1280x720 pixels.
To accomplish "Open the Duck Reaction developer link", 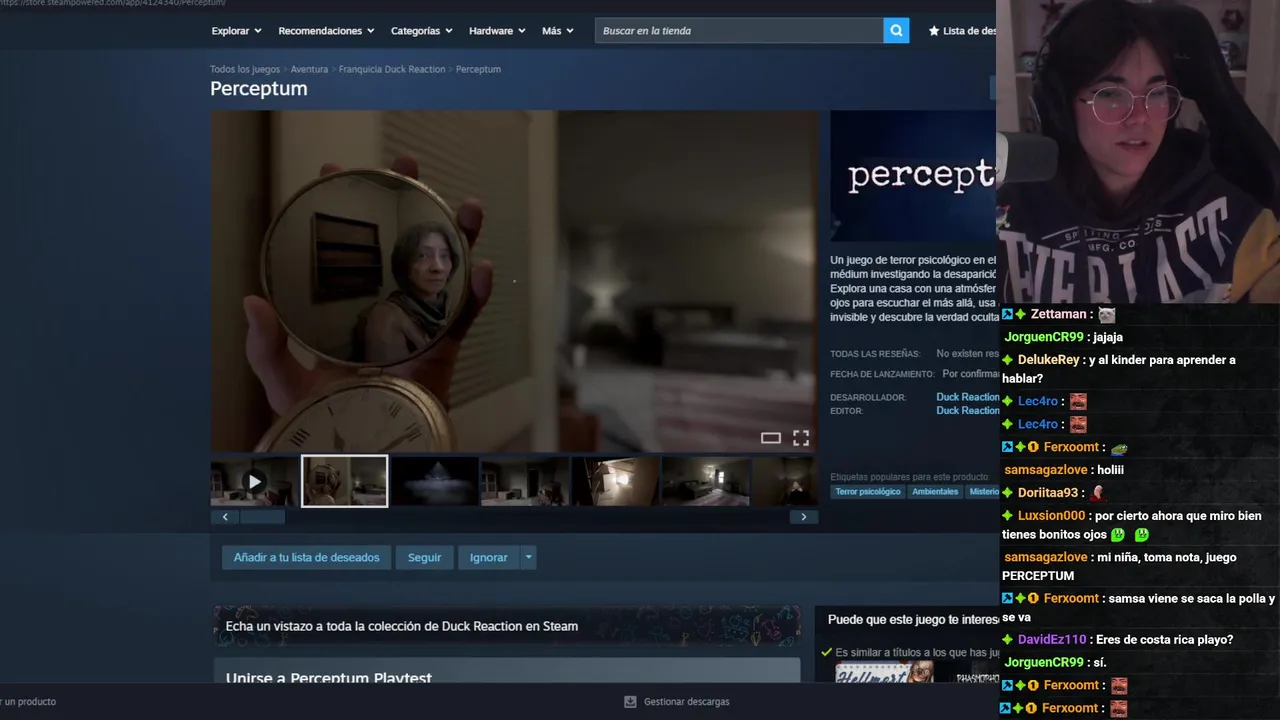I will pyautogui.click(x=967, y=397).
